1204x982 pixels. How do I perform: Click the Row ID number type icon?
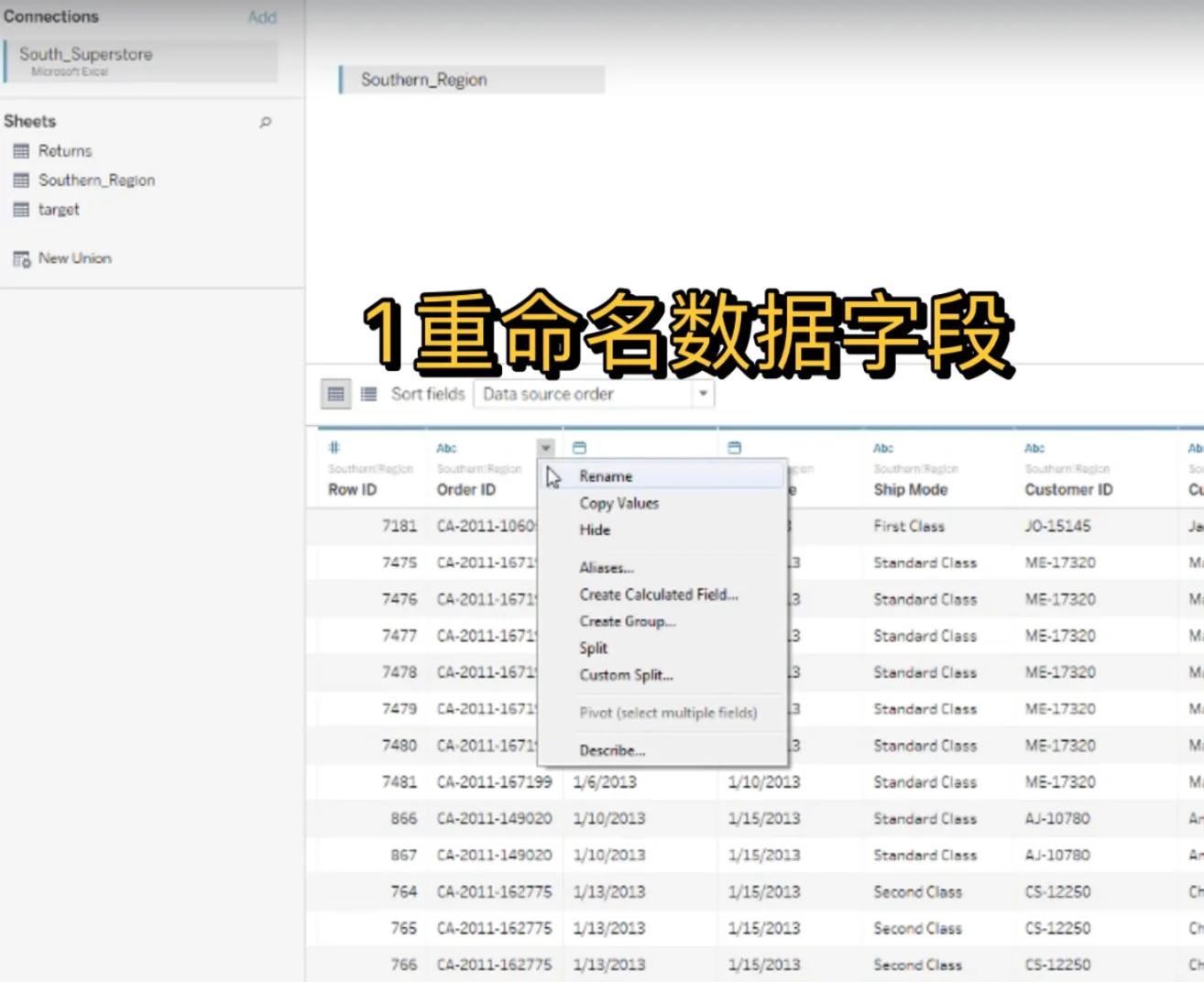334,448
